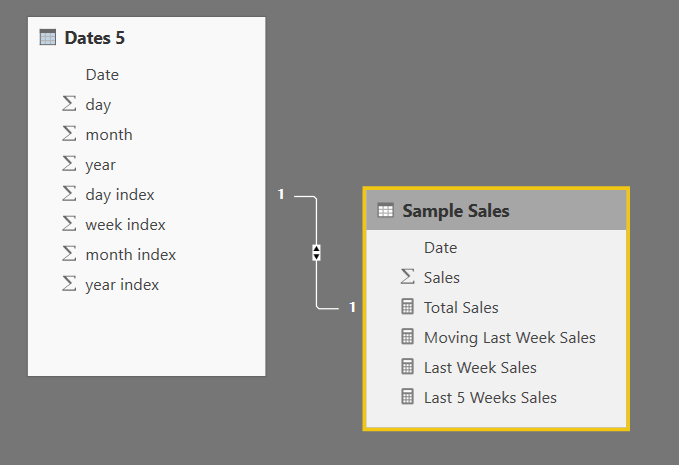Viewport: 679px width, 465px height.
Task: Select the year index field
Action: click(122, 285)
